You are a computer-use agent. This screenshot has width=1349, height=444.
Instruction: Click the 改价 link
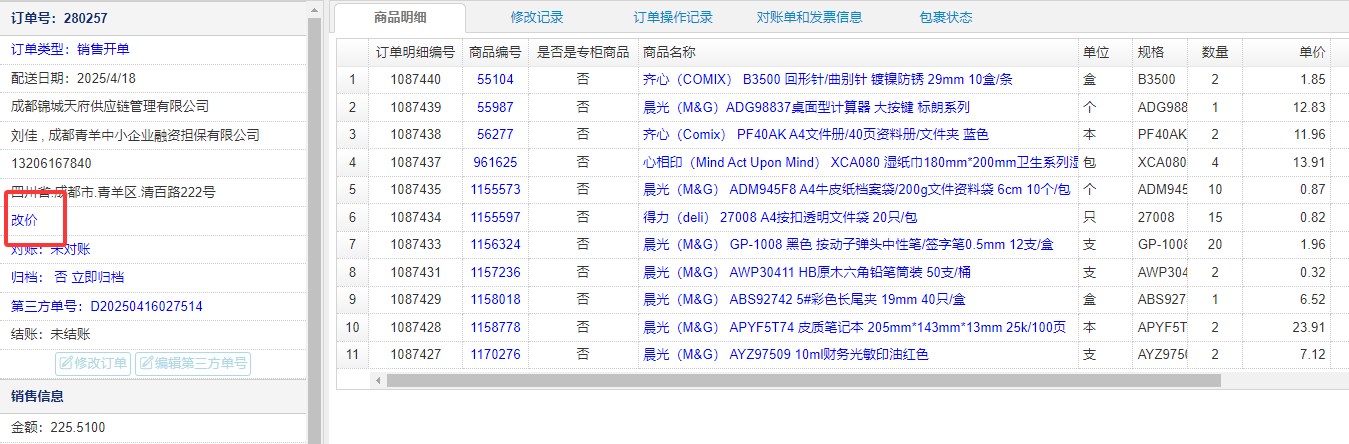click(24, 220)
